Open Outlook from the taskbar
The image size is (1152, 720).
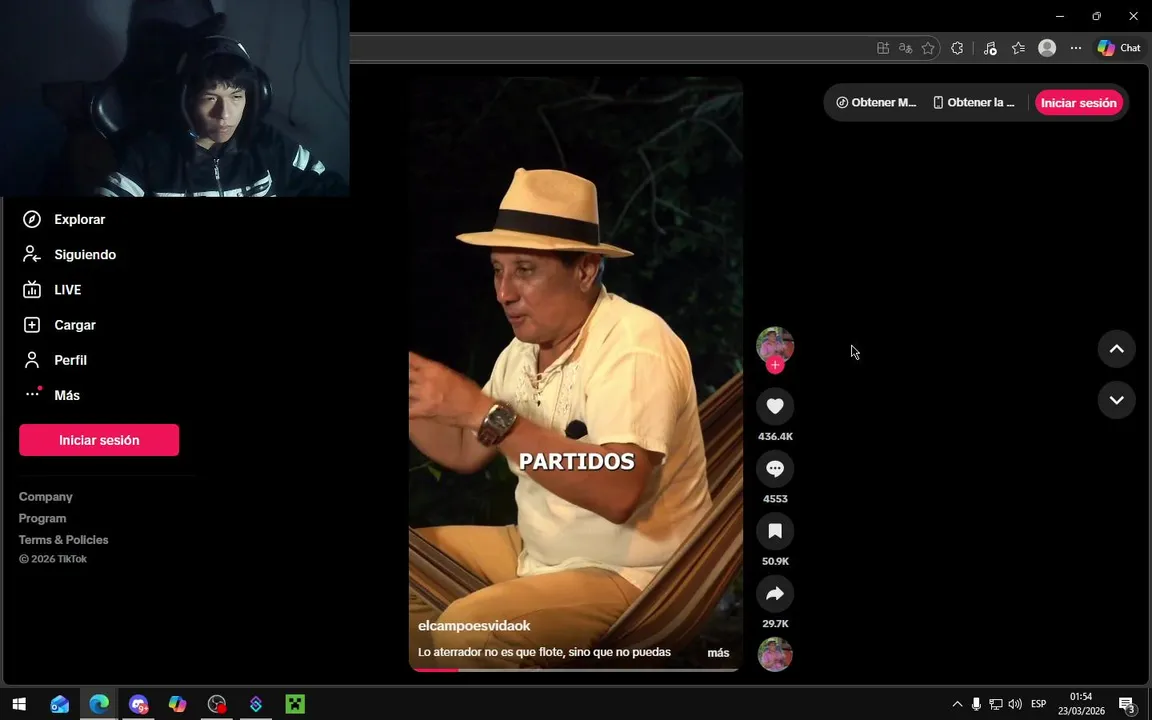pos(60,704)
